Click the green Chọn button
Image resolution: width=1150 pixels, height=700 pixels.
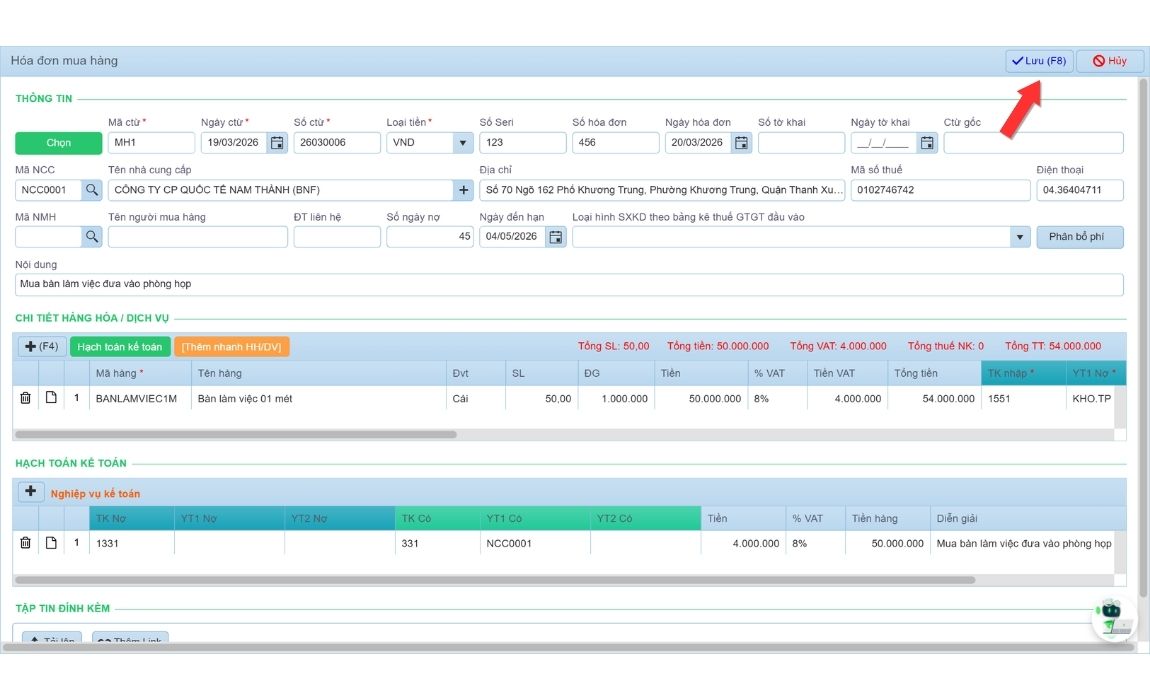tap(58, 143)
